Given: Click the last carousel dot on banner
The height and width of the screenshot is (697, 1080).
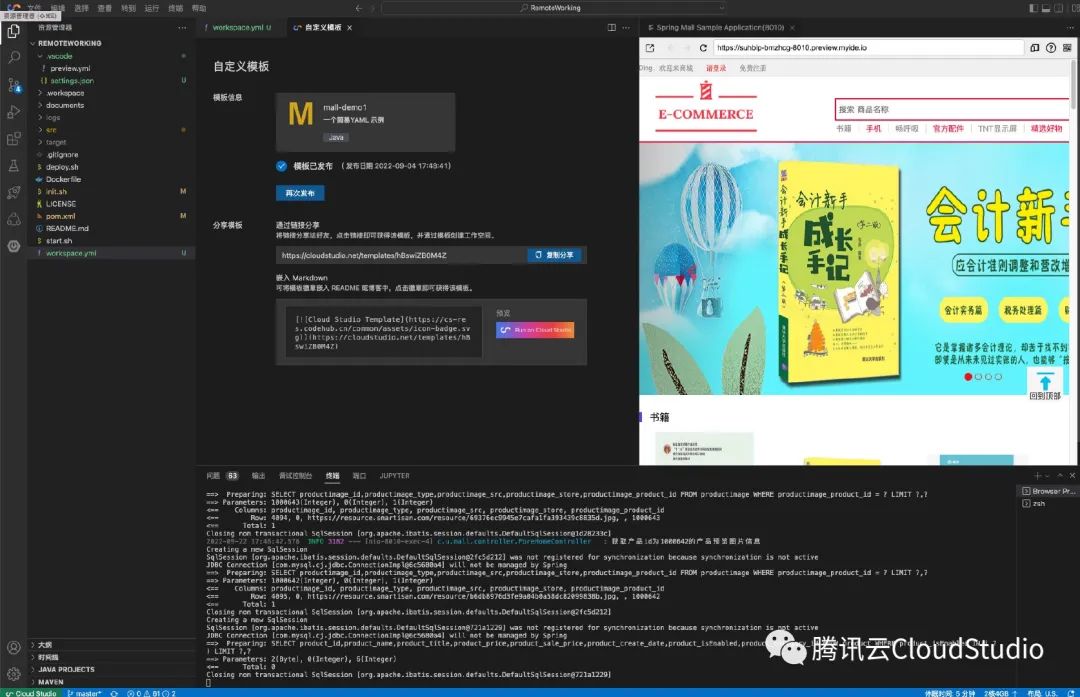Looking at the screenshot, I should (999, 377).
